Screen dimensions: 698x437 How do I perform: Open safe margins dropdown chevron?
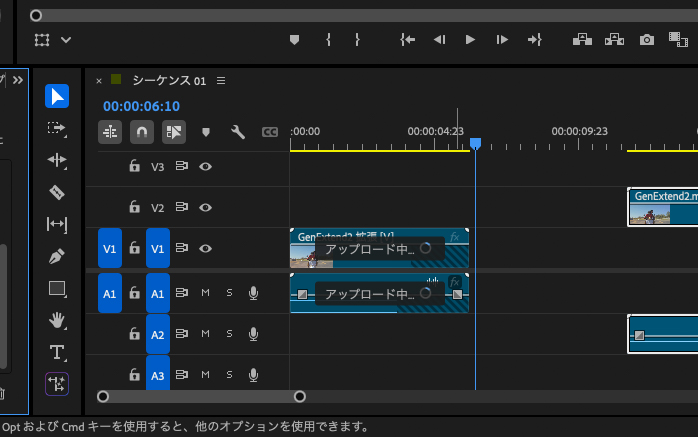tap(66, 40)
